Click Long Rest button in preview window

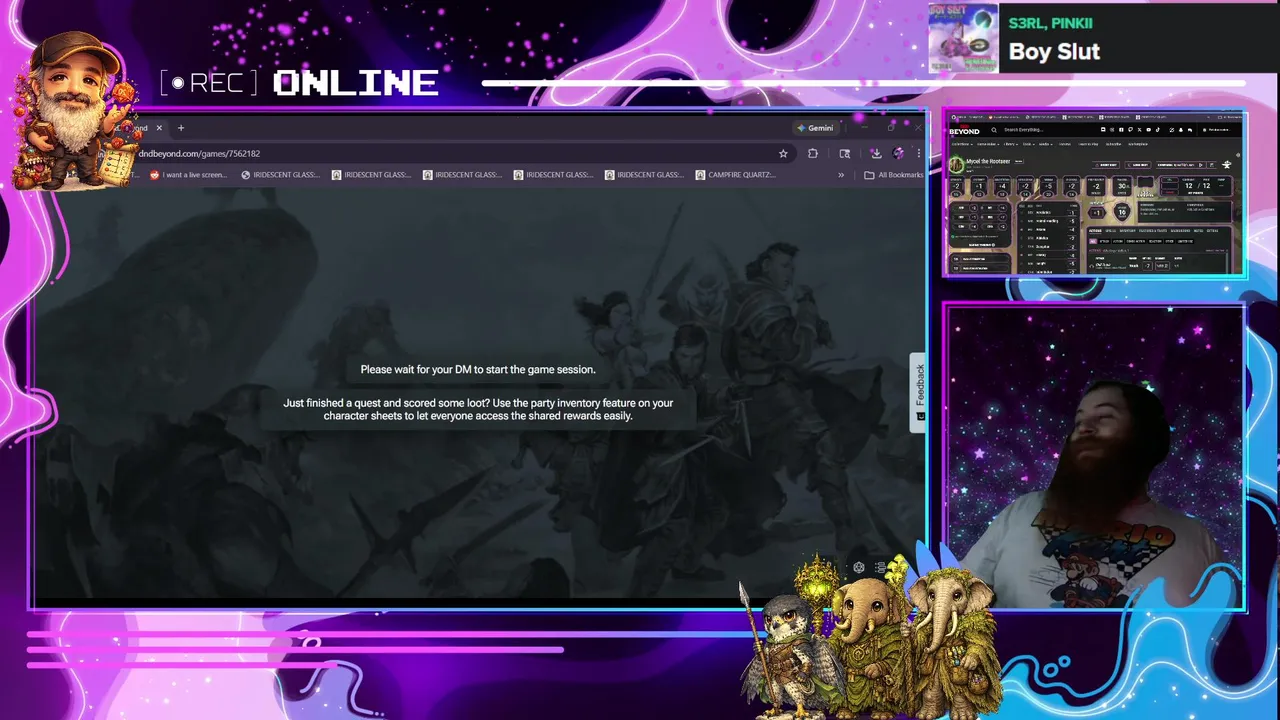[x=1138, y=165]
